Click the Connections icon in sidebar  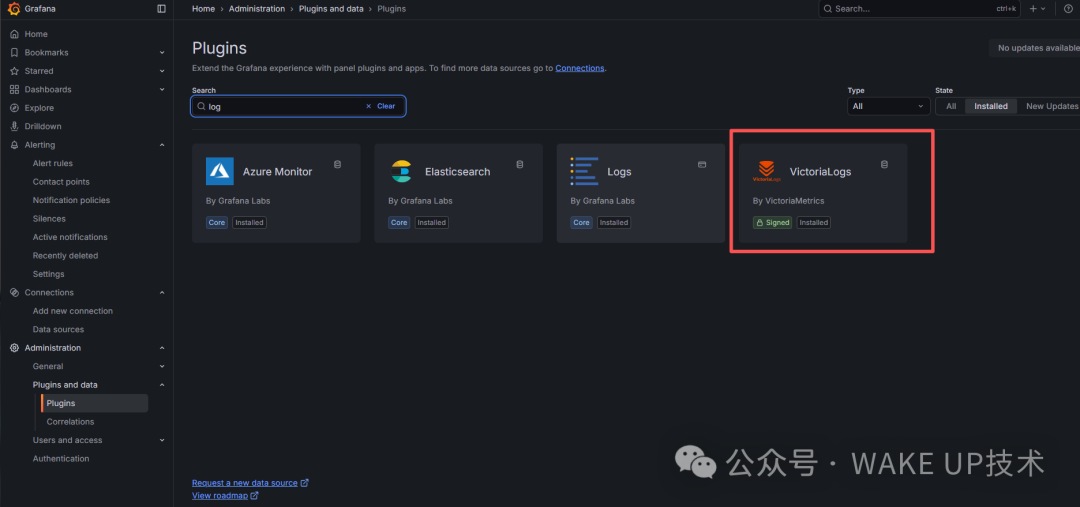14,292
